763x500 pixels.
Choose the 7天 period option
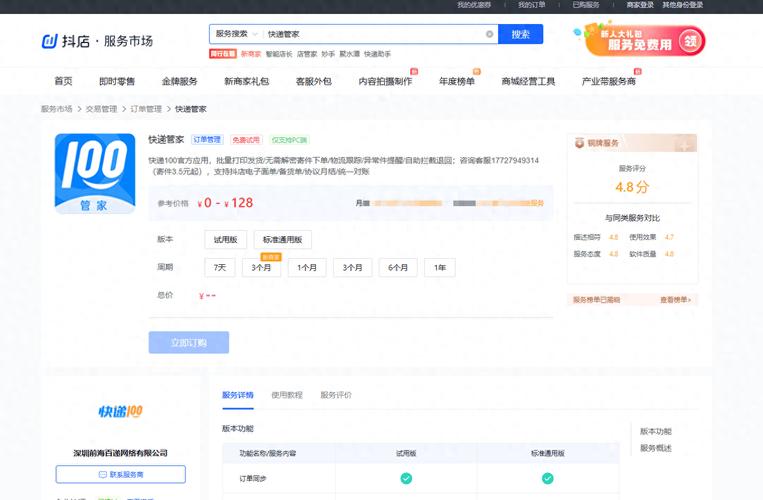point(220,268)
